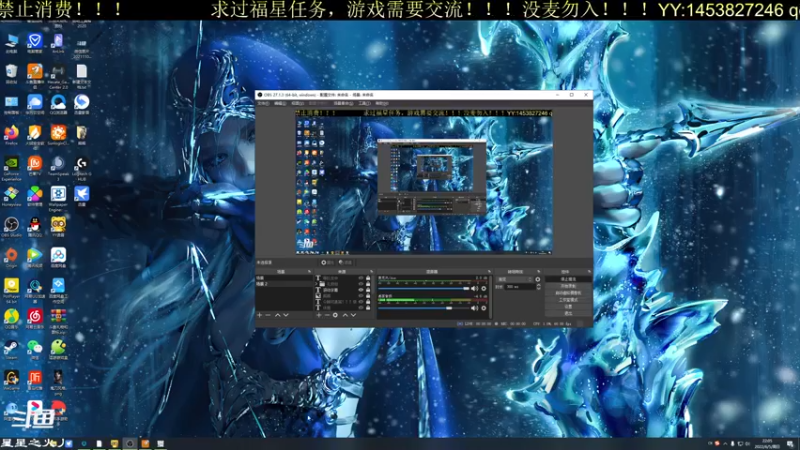Open the 视图 (View) menu in OBS
Viewport: 800px width, 450px height.
pos(297,103)
